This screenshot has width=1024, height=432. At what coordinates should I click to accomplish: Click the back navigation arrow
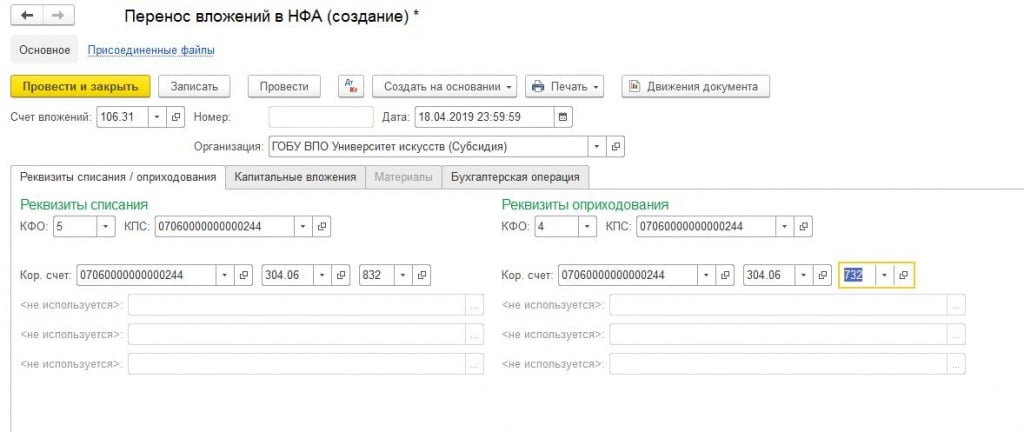click(27, 17)
